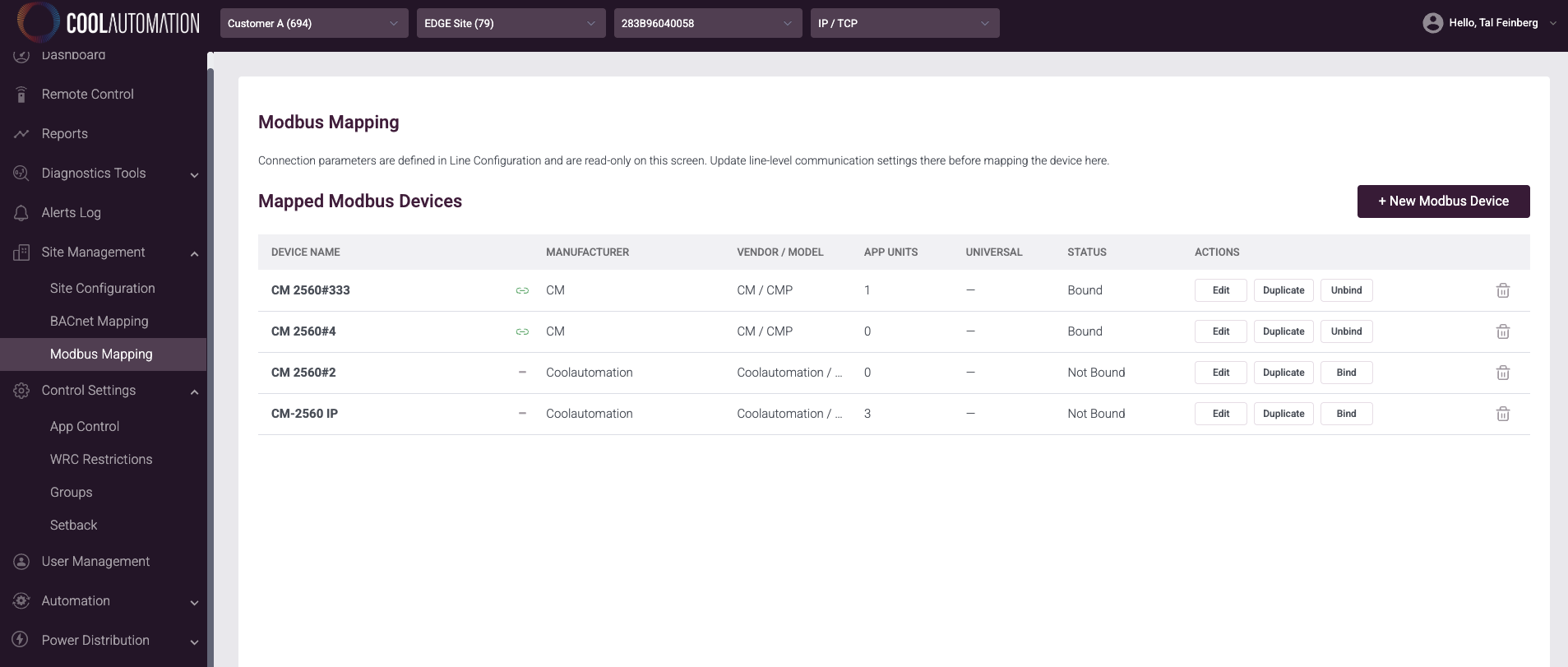Viewport: 1568px width, 667px height.
Task: Click Not Bound status of CM 2560#2
Action: click(1096, 373)
